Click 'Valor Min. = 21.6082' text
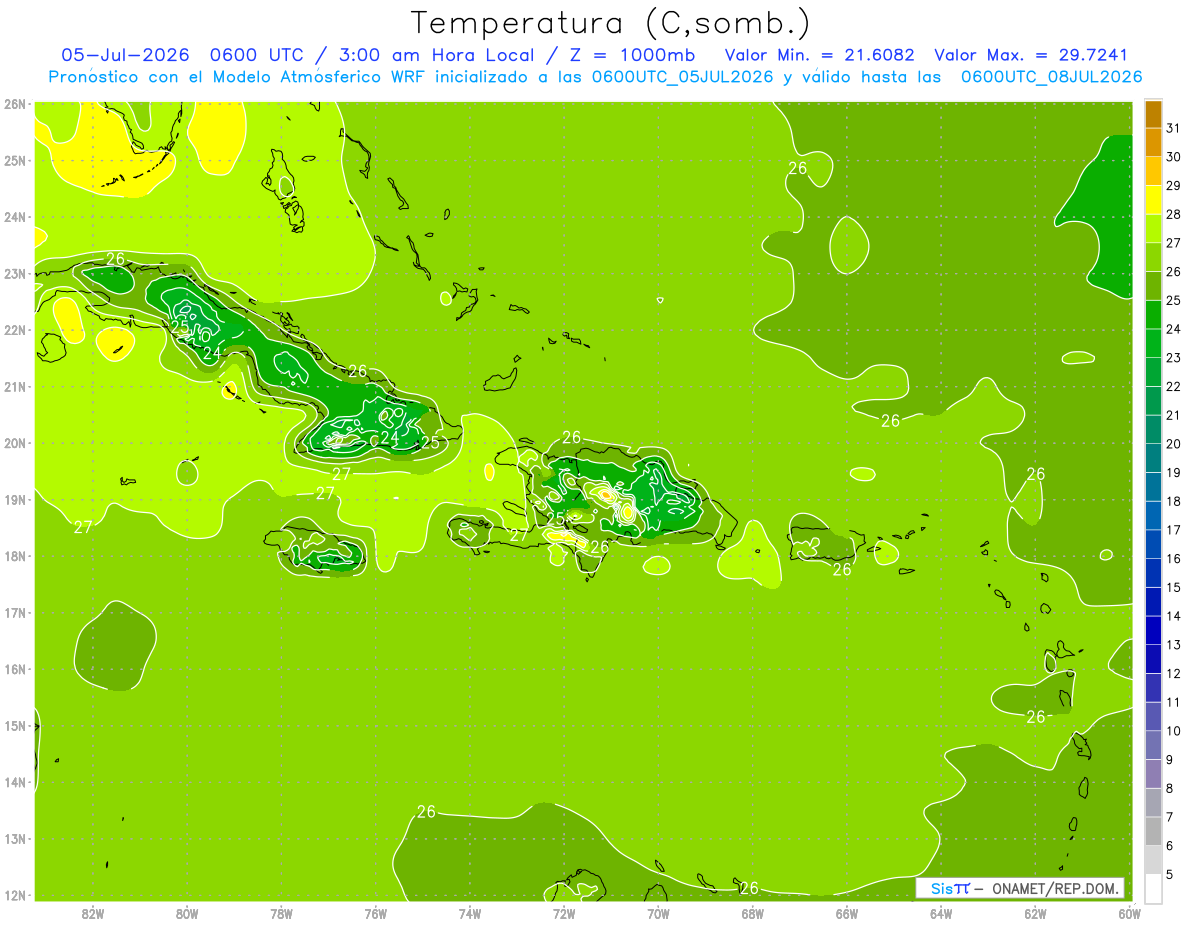Screen dimensions: 1200x927 click(x=818, y=55)
